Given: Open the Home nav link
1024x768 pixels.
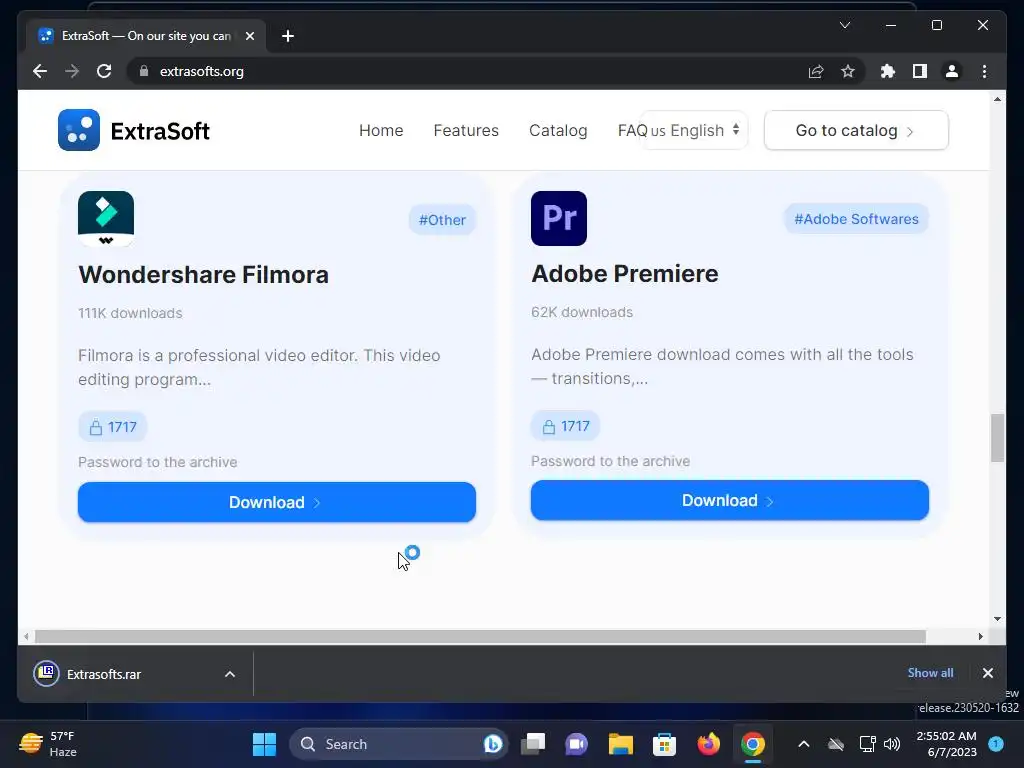Looking at the screenshot, I should [381, 131].
